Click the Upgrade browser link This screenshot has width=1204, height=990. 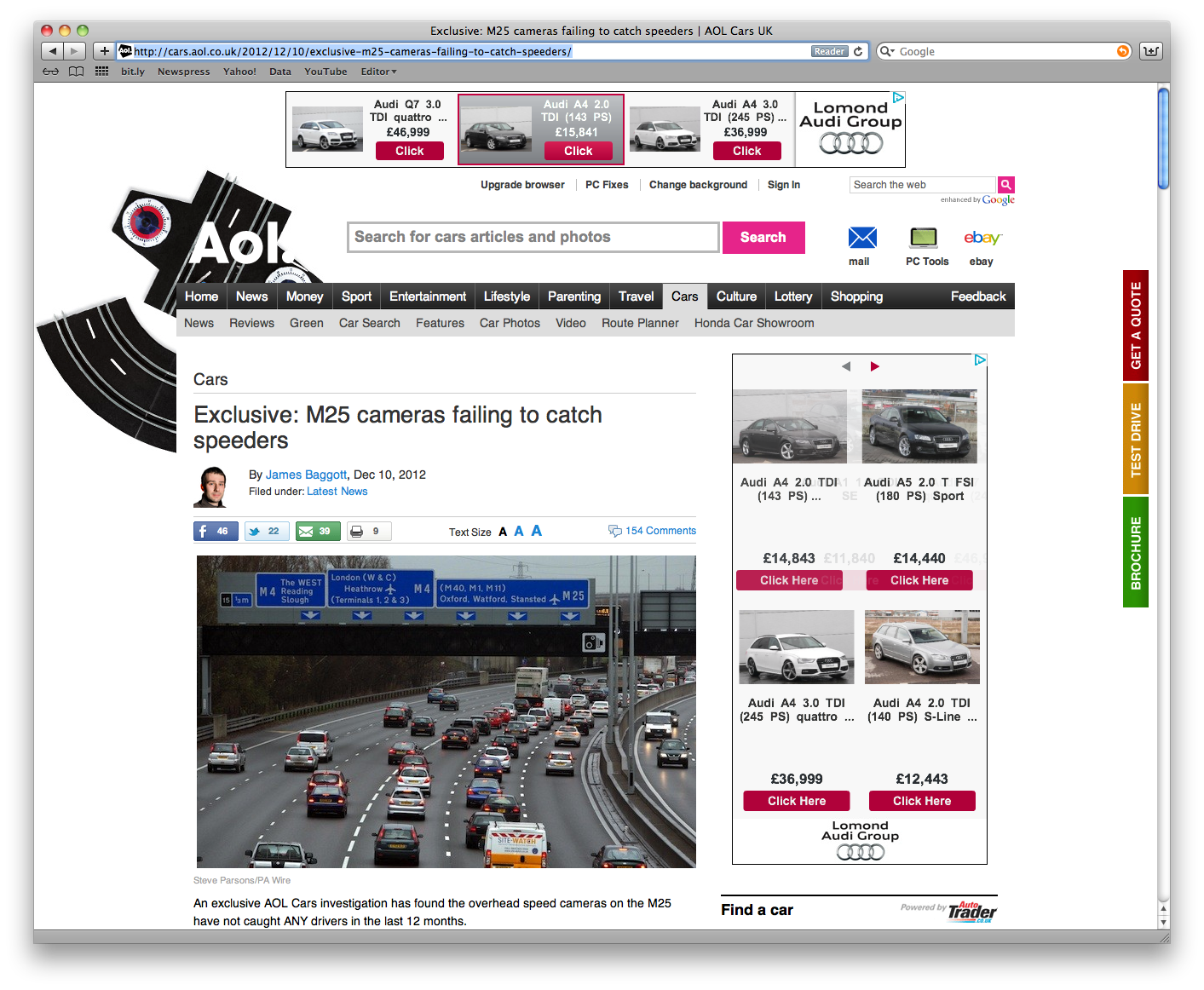click(x=522, y=185)
